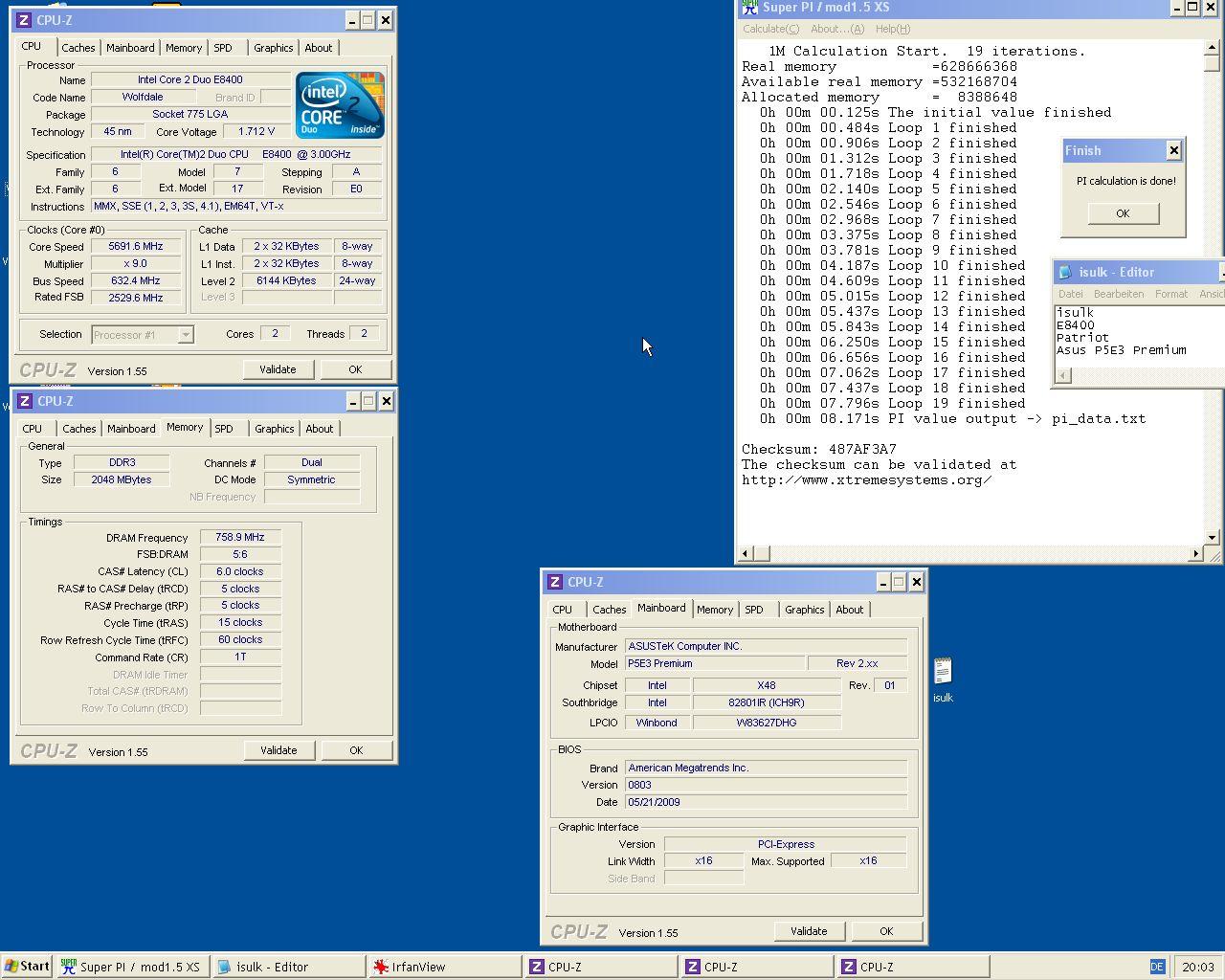
Task: Activate the second CPU-Z taskbar button
Action: pos(757,967)
